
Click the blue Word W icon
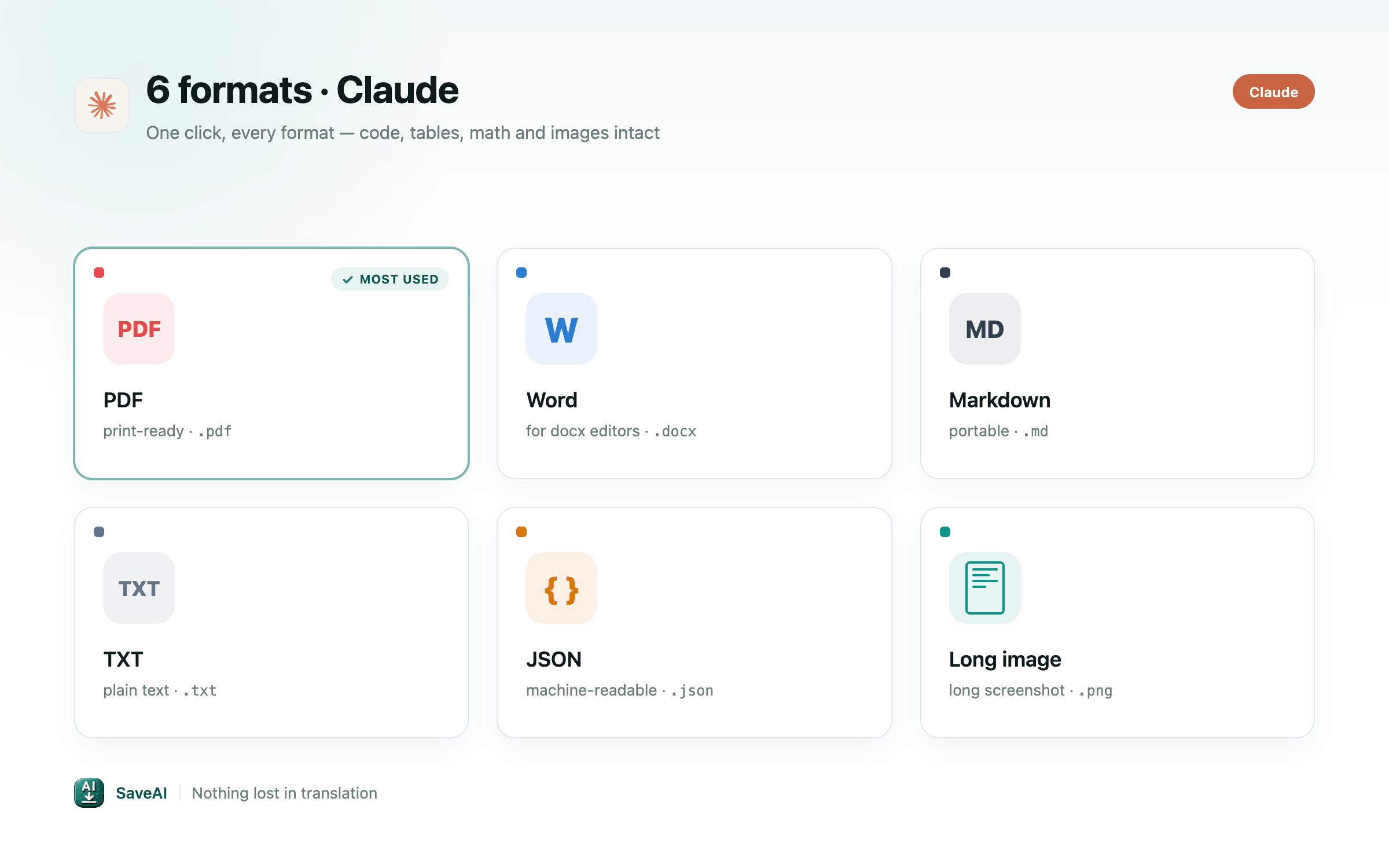561,329
